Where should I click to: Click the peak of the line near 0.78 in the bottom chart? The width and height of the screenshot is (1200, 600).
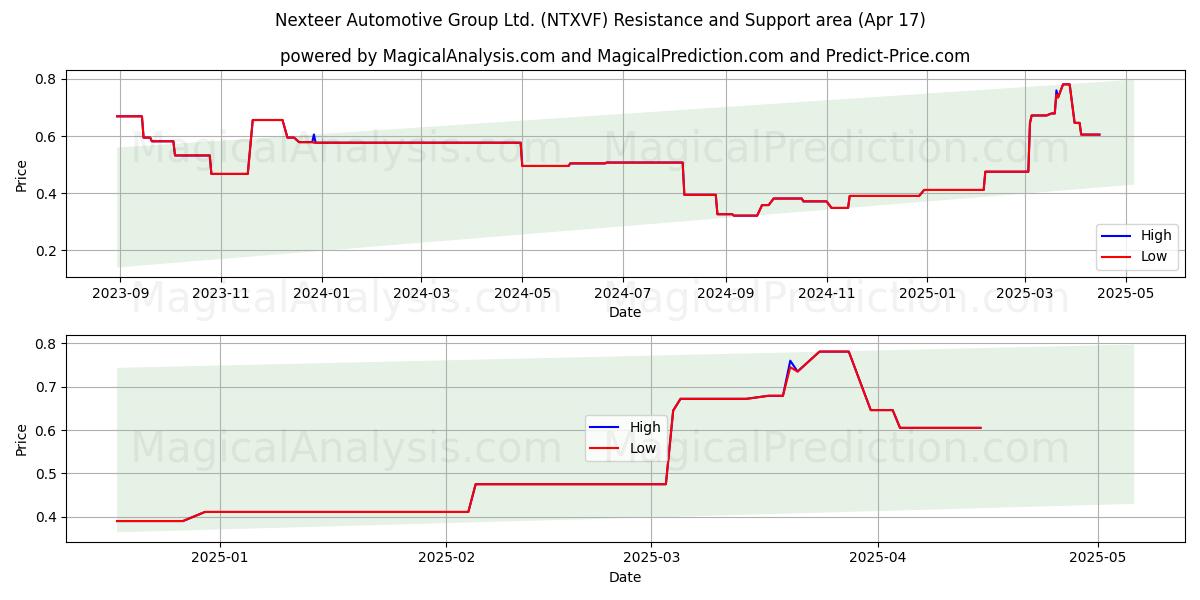pyautogui.click(x=834, y=352)
